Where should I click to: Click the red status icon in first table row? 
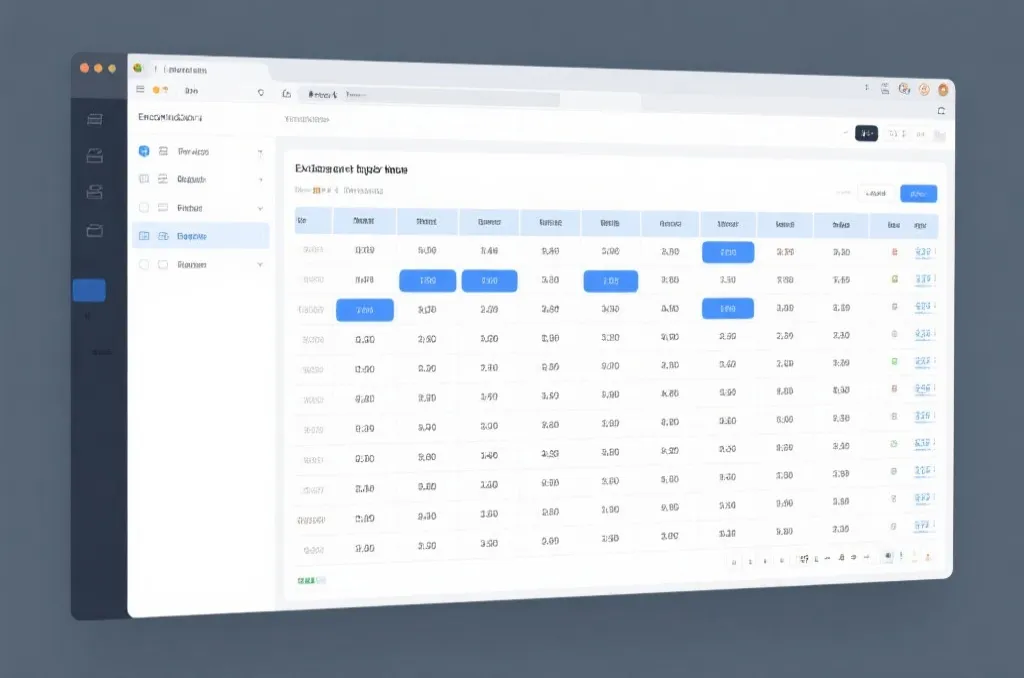895,251
